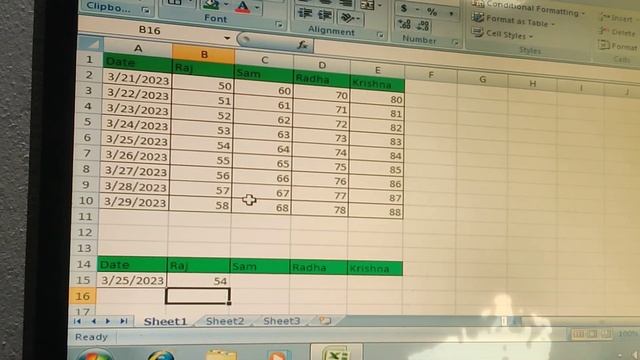Go to last sheet navigation arrow
This screenshot has width=640, height=360.
pos(123,322)
